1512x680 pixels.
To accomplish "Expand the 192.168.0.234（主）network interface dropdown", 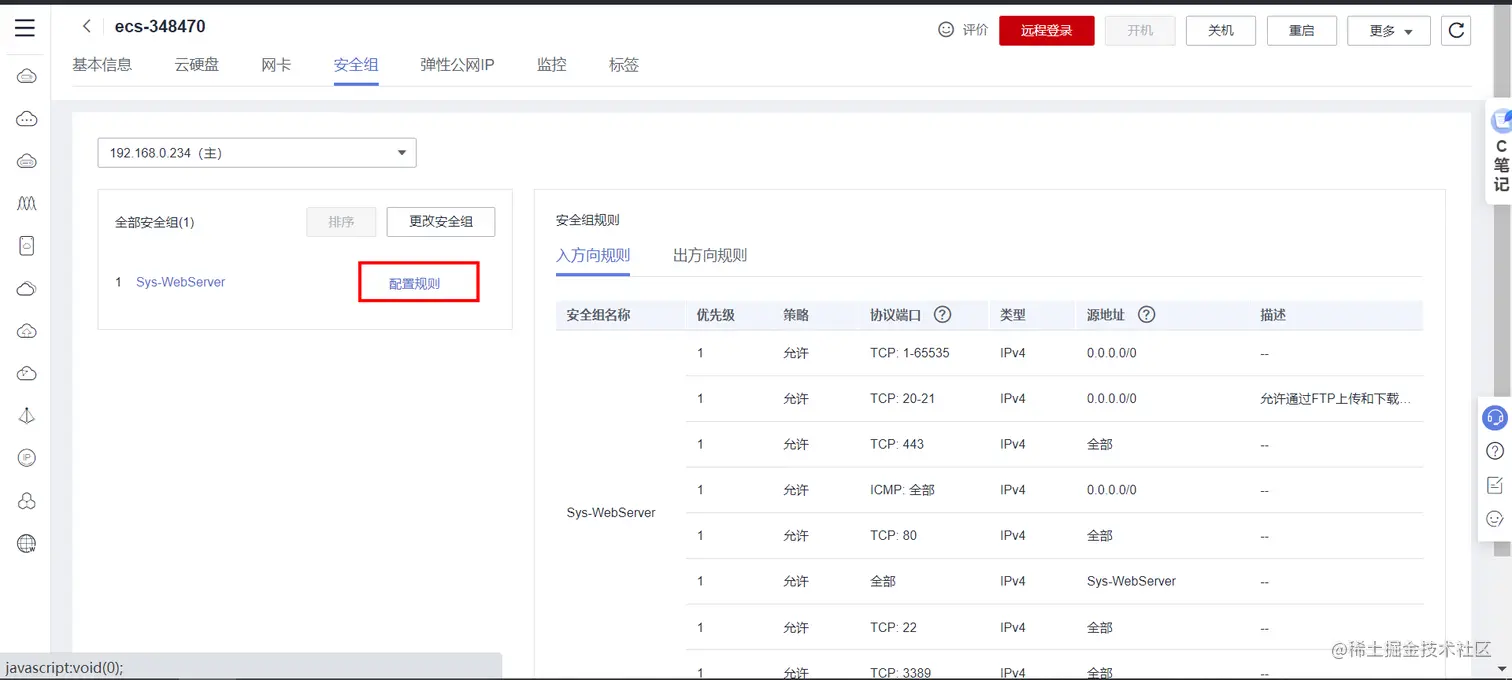I will coord(257,153).
